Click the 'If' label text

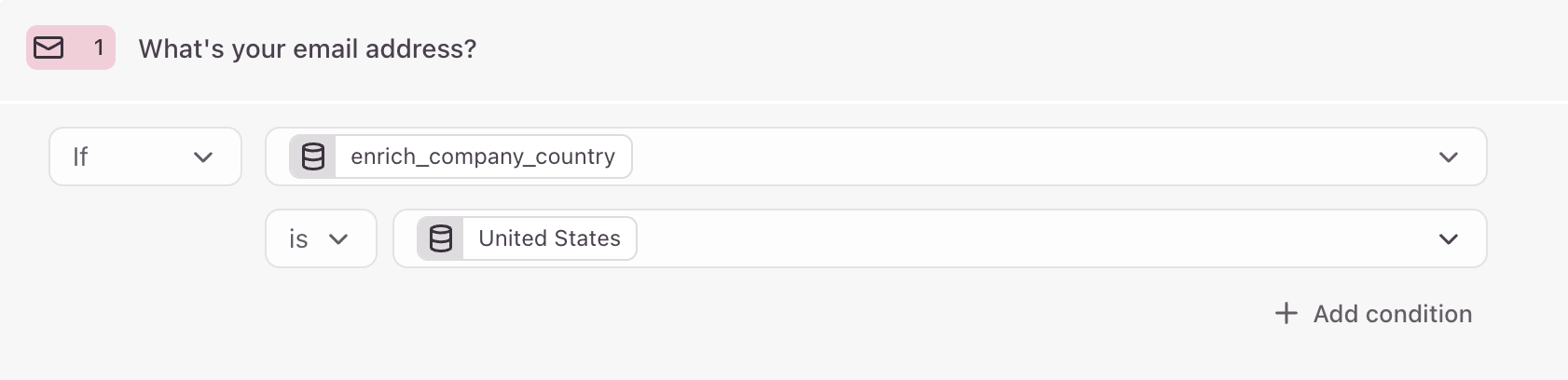pyautogui.click(x=80, y=156)
